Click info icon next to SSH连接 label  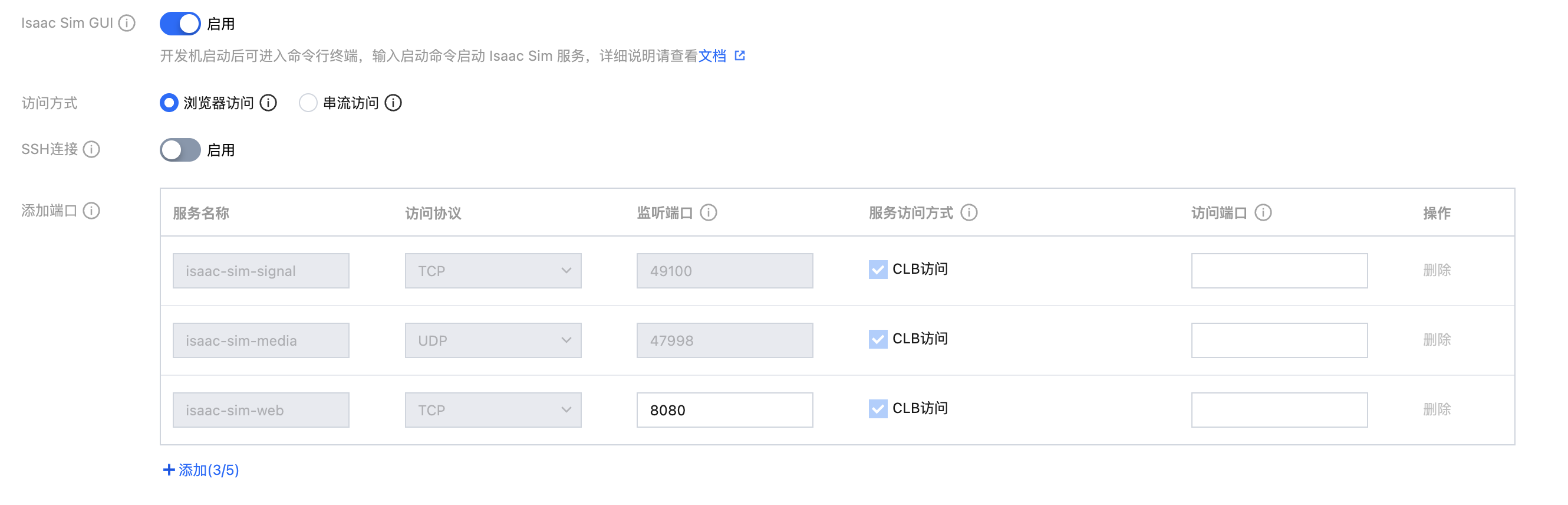click(91, 149)
